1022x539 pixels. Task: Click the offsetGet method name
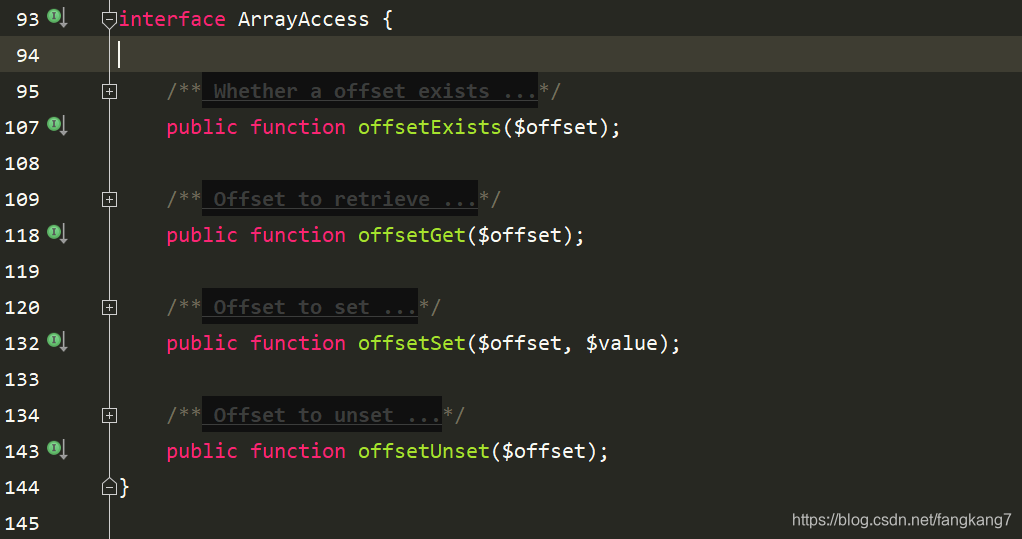click(411, 235)
